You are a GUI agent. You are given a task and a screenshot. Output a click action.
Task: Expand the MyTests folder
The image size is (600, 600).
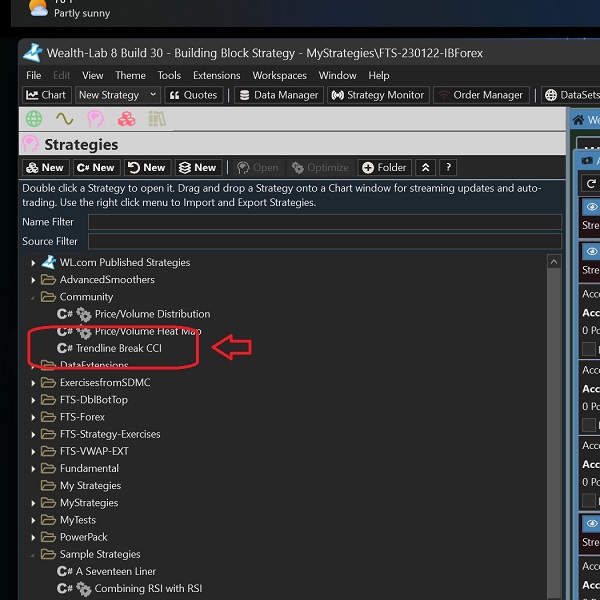click(33, 520)
